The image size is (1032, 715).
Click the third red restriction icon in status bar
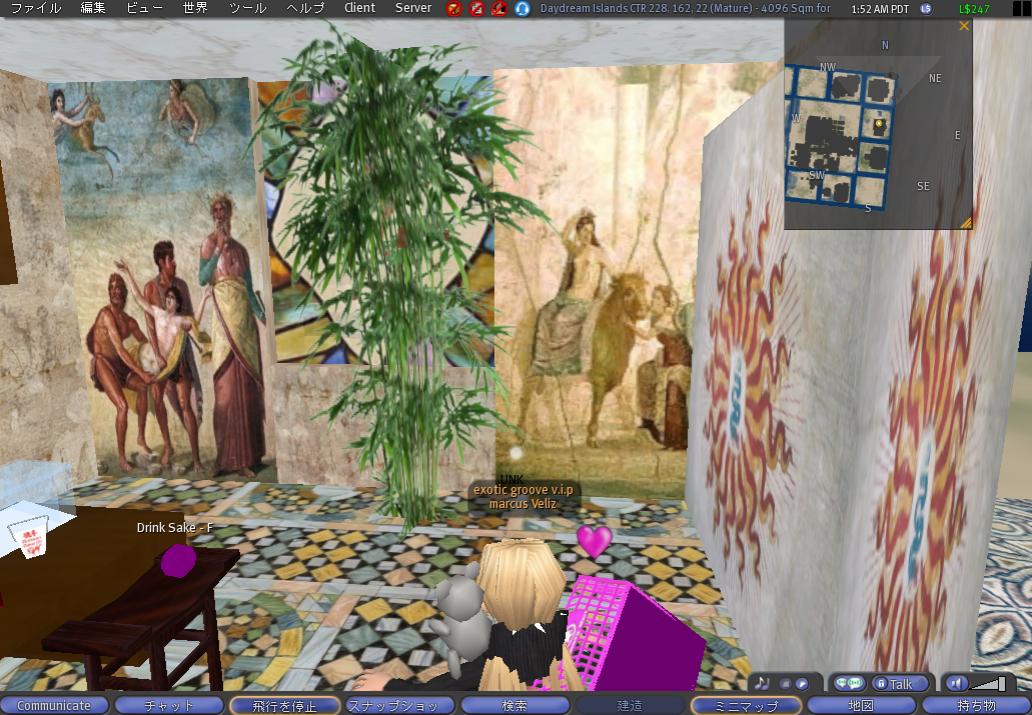[499, 9]
